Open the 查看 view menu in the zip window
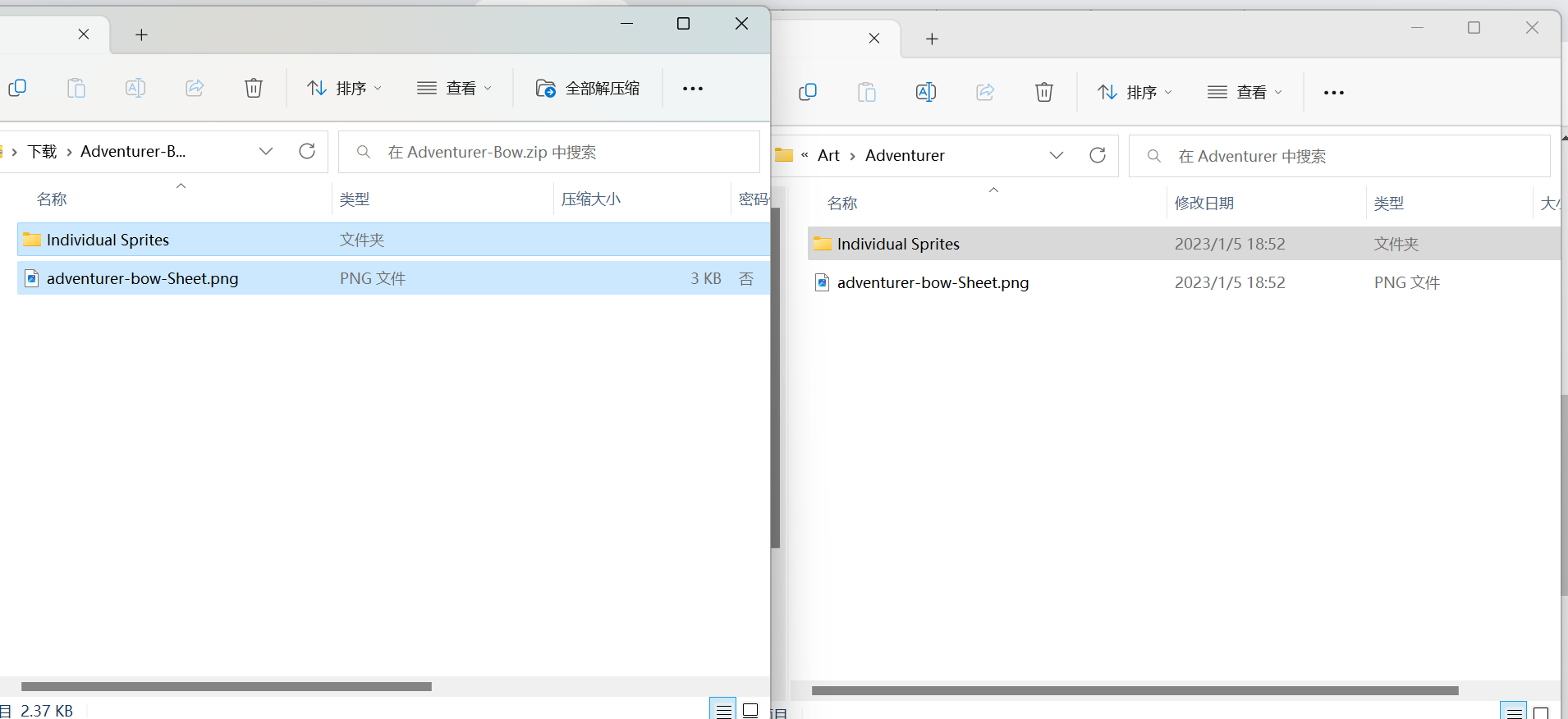This screenshot has width=1568, height=719. pyautogui.click(x=454, y=88)
